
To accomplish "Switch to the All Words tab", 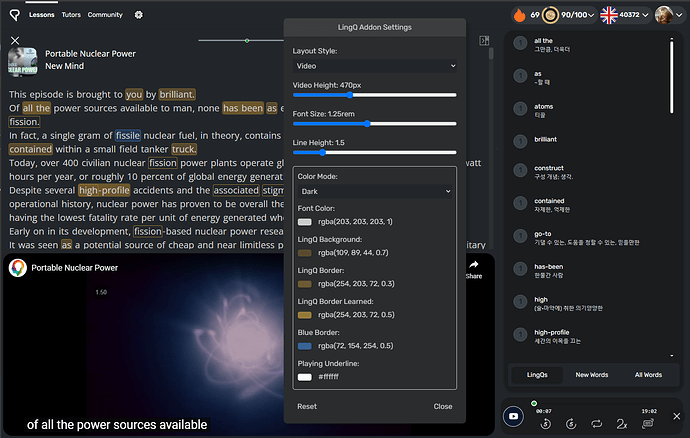I will point(648,375).
